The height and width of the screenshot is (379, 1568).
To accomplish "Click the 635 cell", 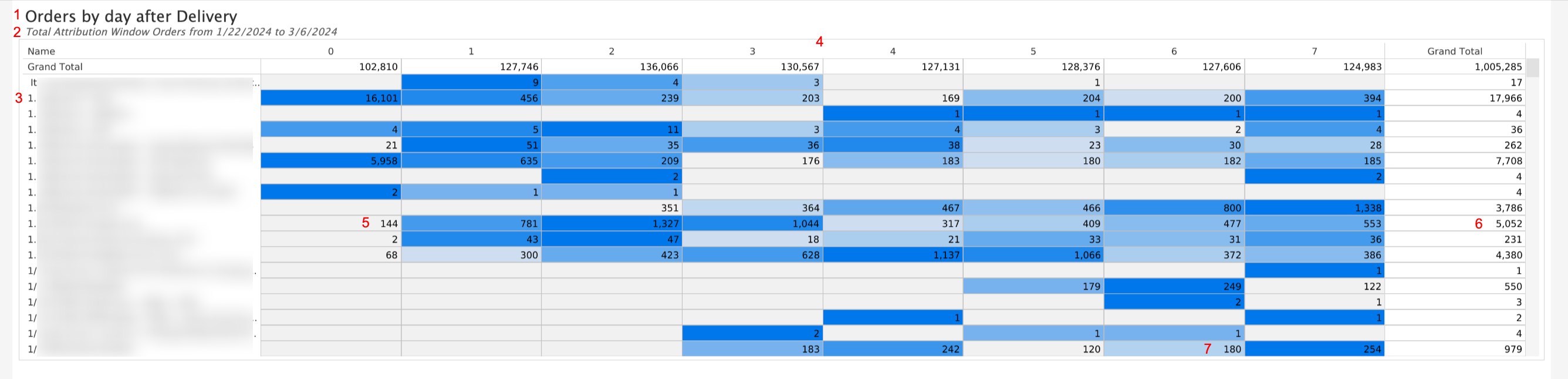I will point(472,161).
